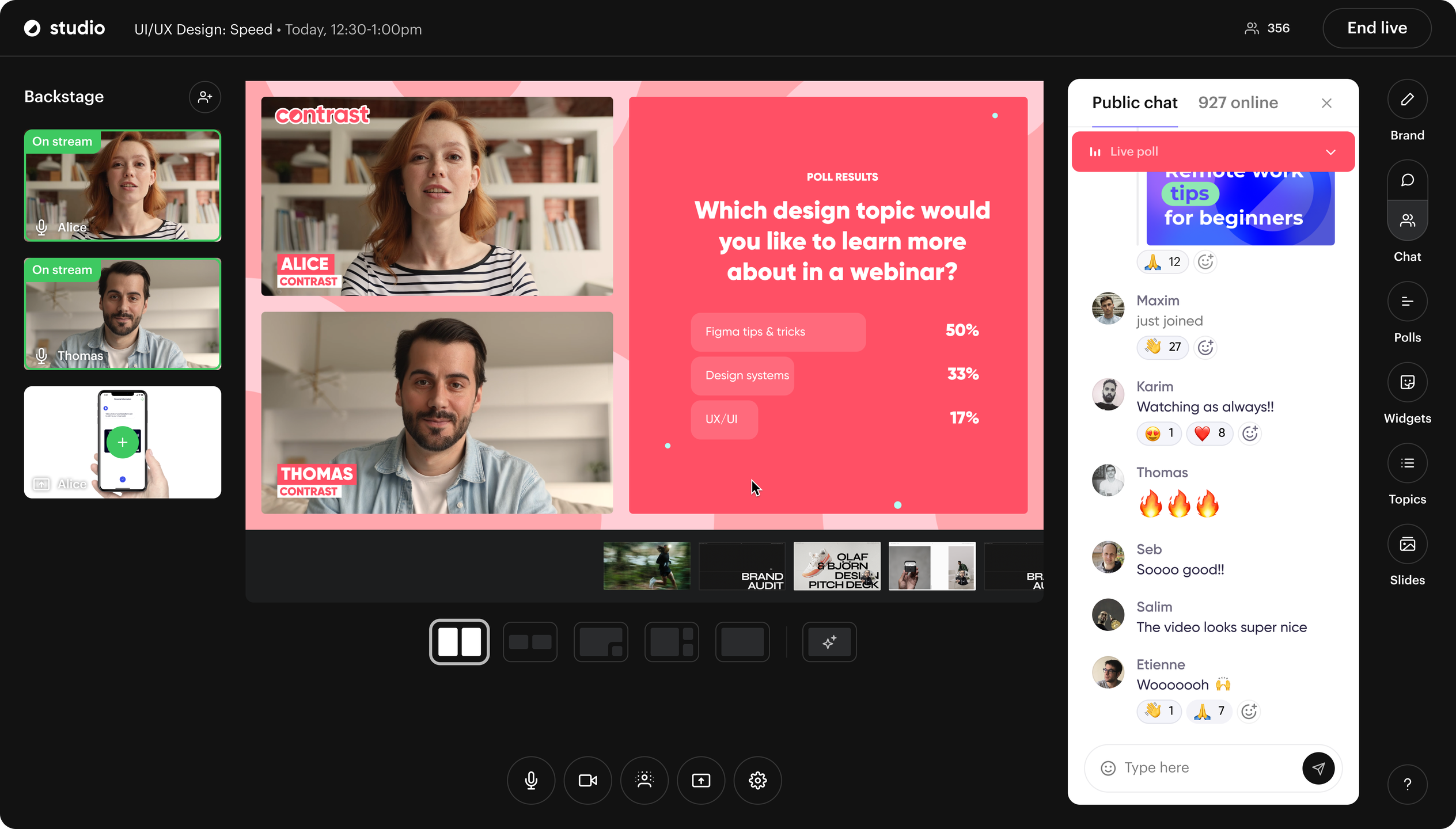Open the Slides panel
This screenshot has width=1456, height=829.
pyautogui.click(x=1407, y=545)
